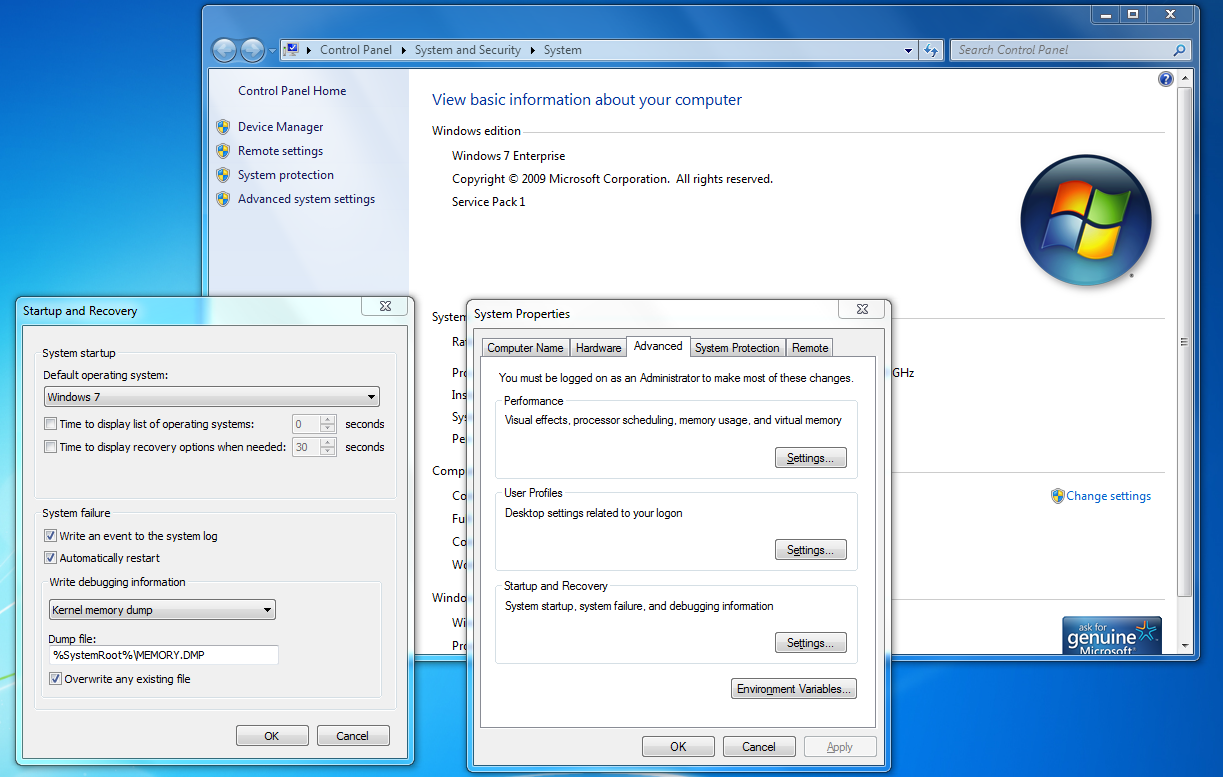
Task: Switch to Computer Name tab
Action: pyautogui.click(x=525, y=348)
